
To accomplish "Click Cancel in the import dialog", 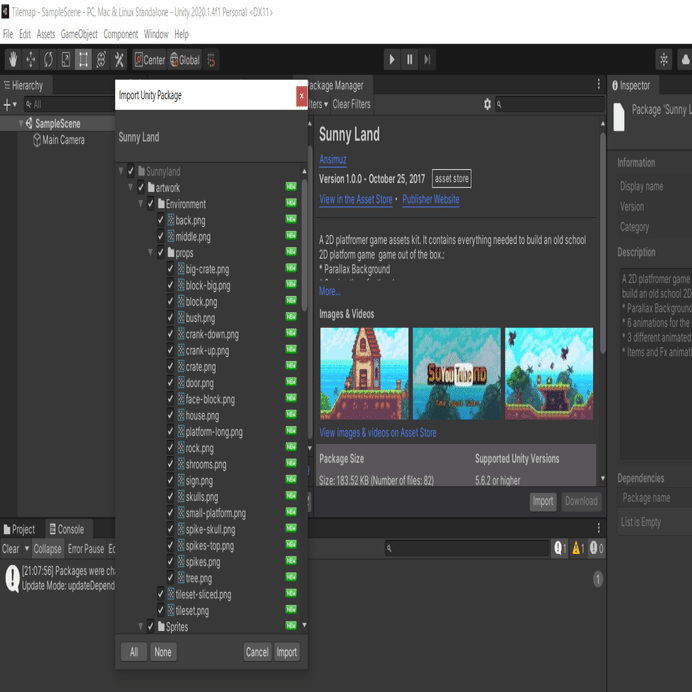I will coord(257,652).
